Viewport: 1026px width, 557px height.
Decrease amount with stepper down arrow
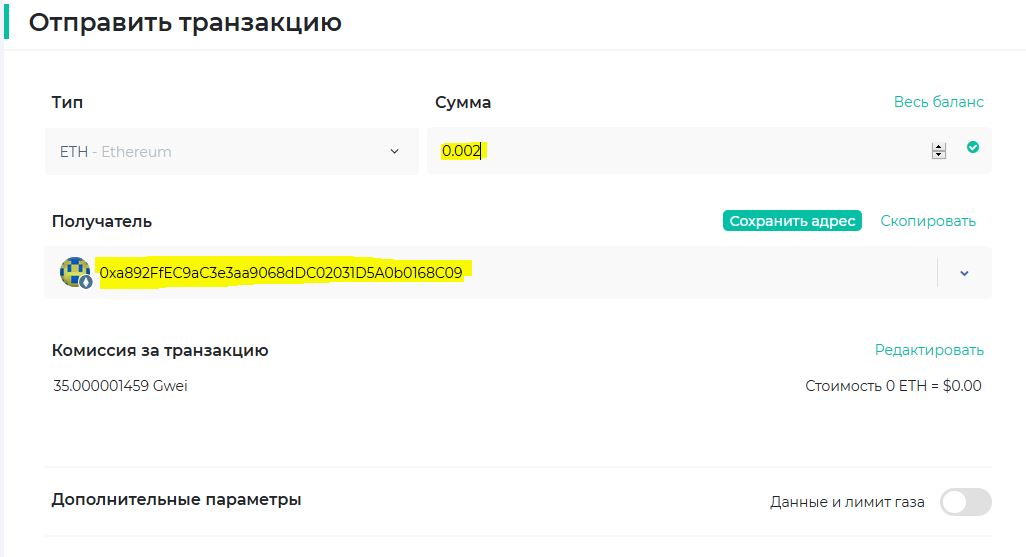coord(938,156)
